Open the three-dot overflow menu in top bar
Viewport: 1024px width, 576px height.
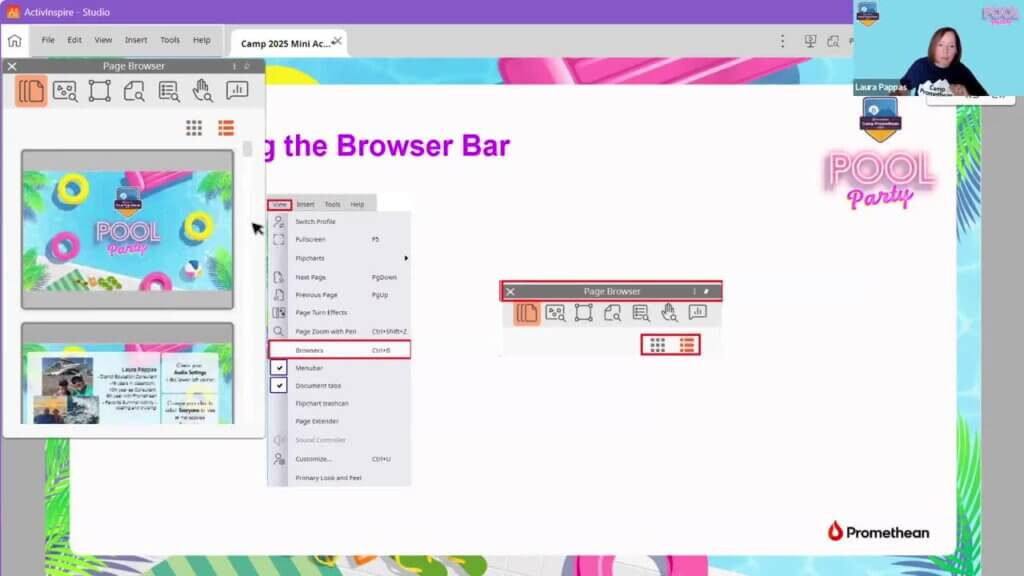pyautogui.click(x=782, y=41)
